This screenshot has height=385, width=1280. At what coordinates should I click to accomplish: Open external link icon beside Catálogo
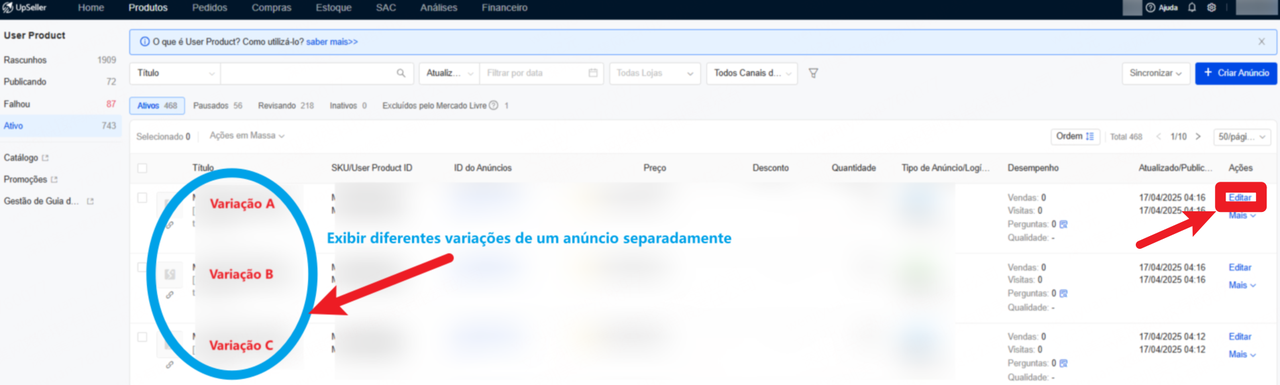[x=46, y=158]
